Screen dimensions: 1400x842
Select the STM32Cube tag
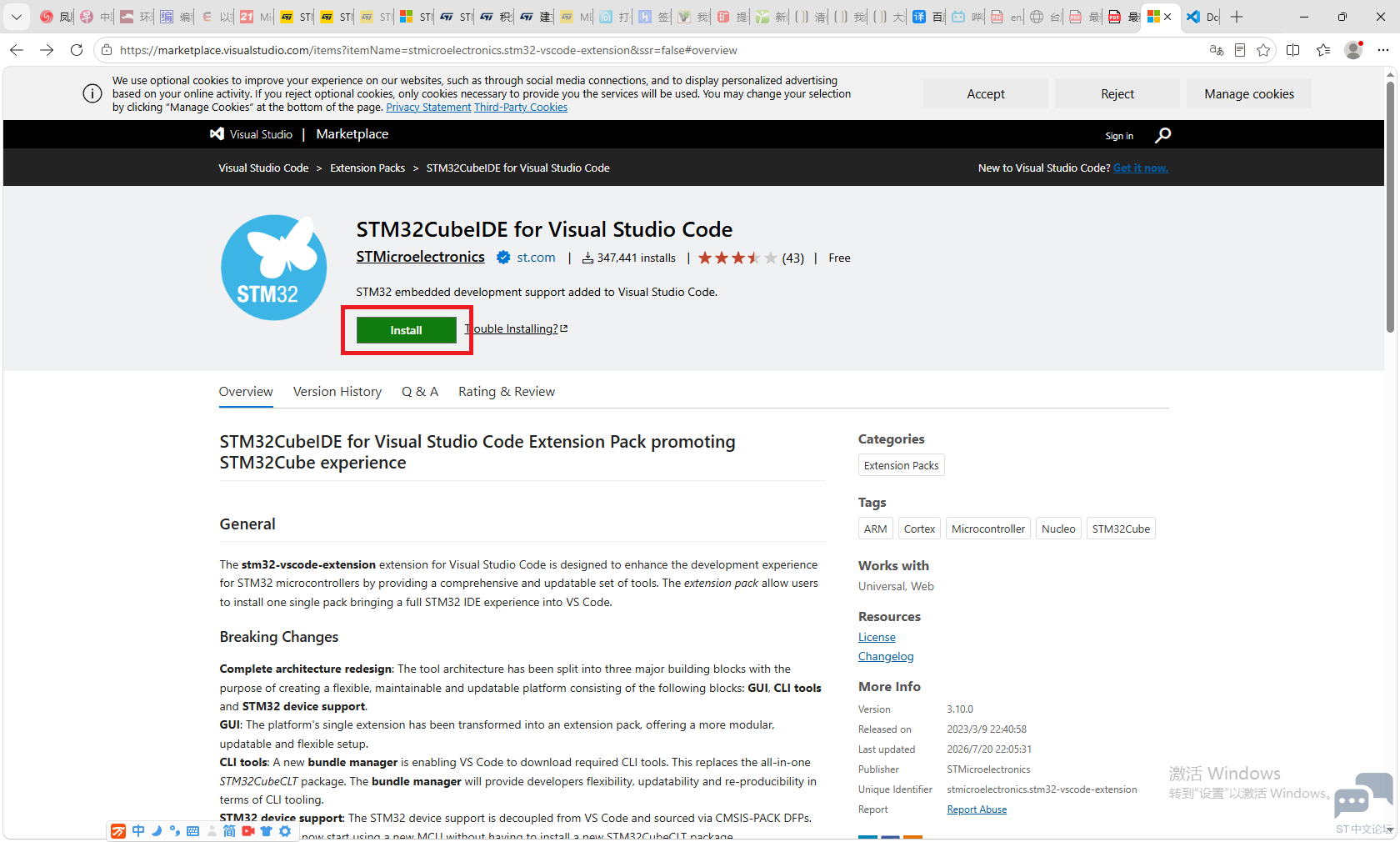coord(1121,529)
